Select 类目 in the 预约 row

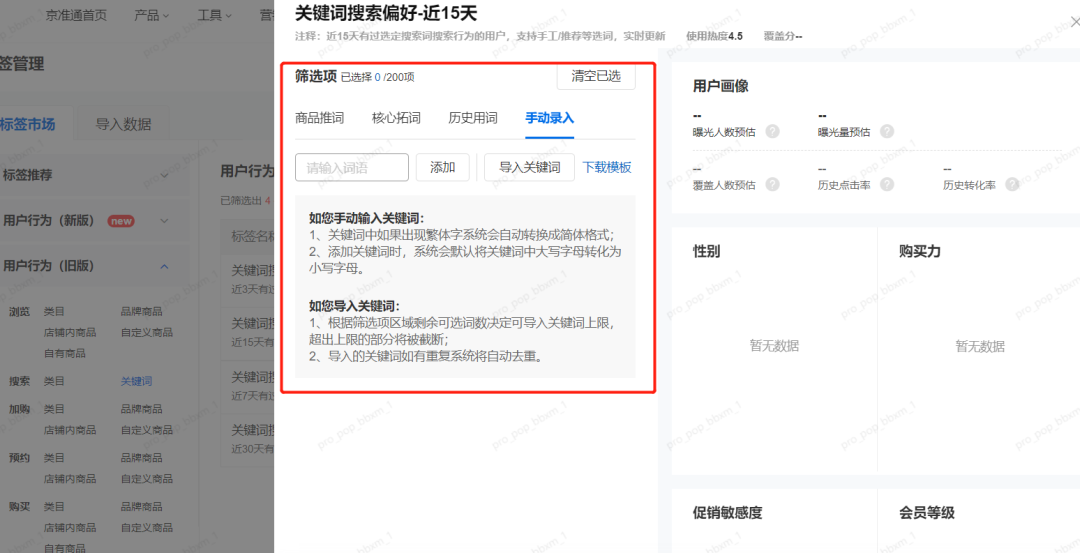click(x=54, y=458)
